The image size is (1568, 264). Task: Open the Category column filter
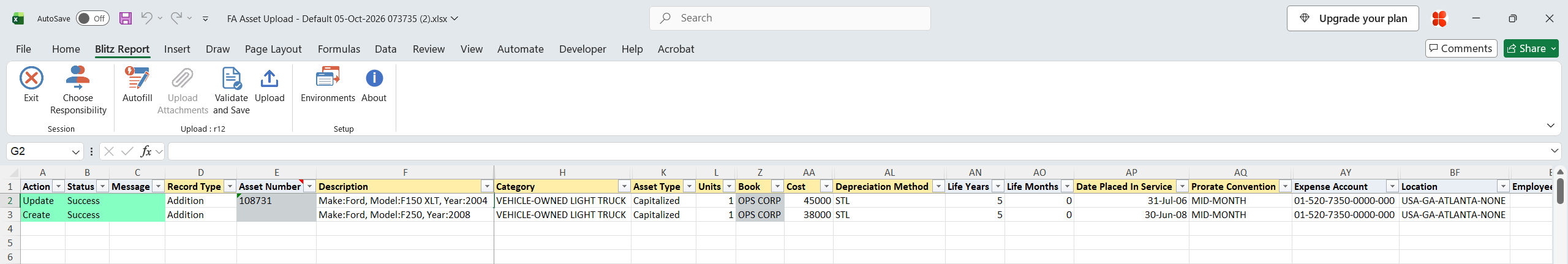tap(624, 186)
